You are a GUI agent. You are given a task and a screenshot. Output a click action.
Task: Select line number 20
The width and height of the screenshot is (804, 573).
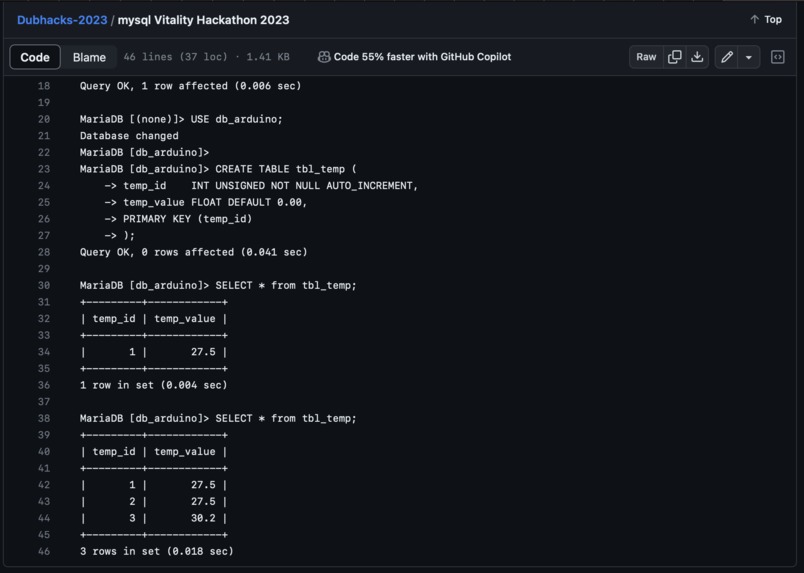pyautogui.click(x=44, y=119)
